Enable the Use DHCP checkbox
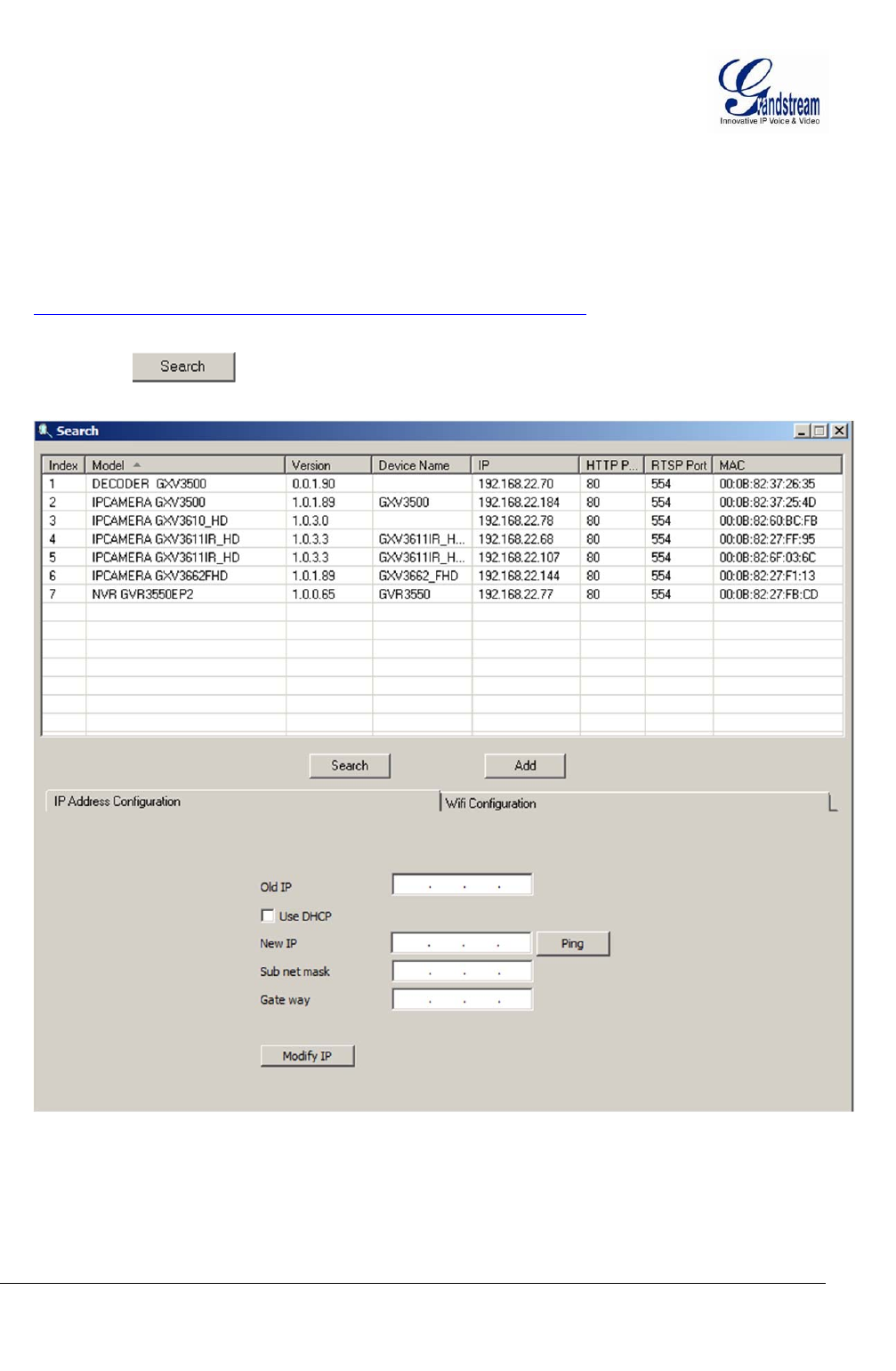The width and height of the screenshot is (896, 1371). pyautogui.click(x=267, y=915)
